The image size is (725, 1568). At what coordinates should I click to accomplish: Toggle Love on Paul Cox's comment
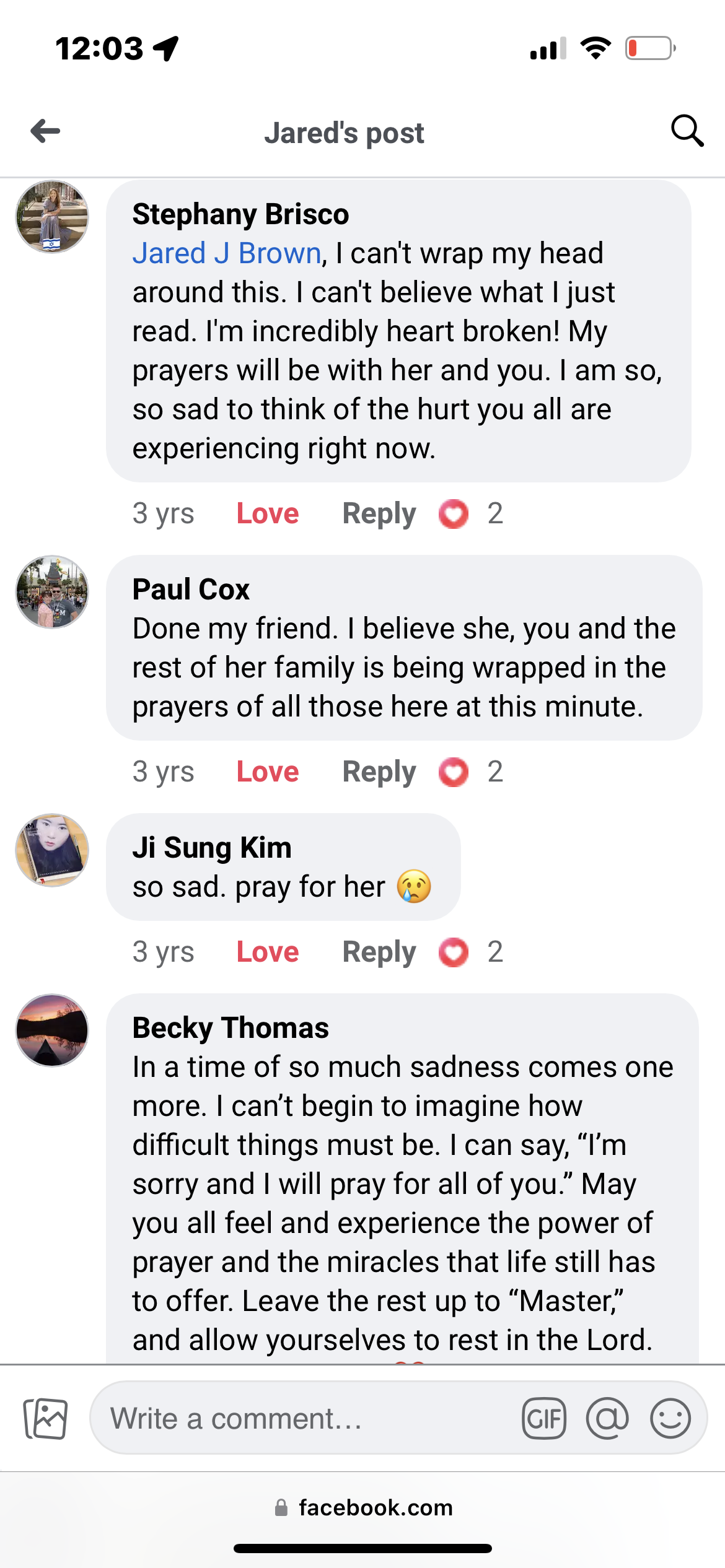[268, 772]
